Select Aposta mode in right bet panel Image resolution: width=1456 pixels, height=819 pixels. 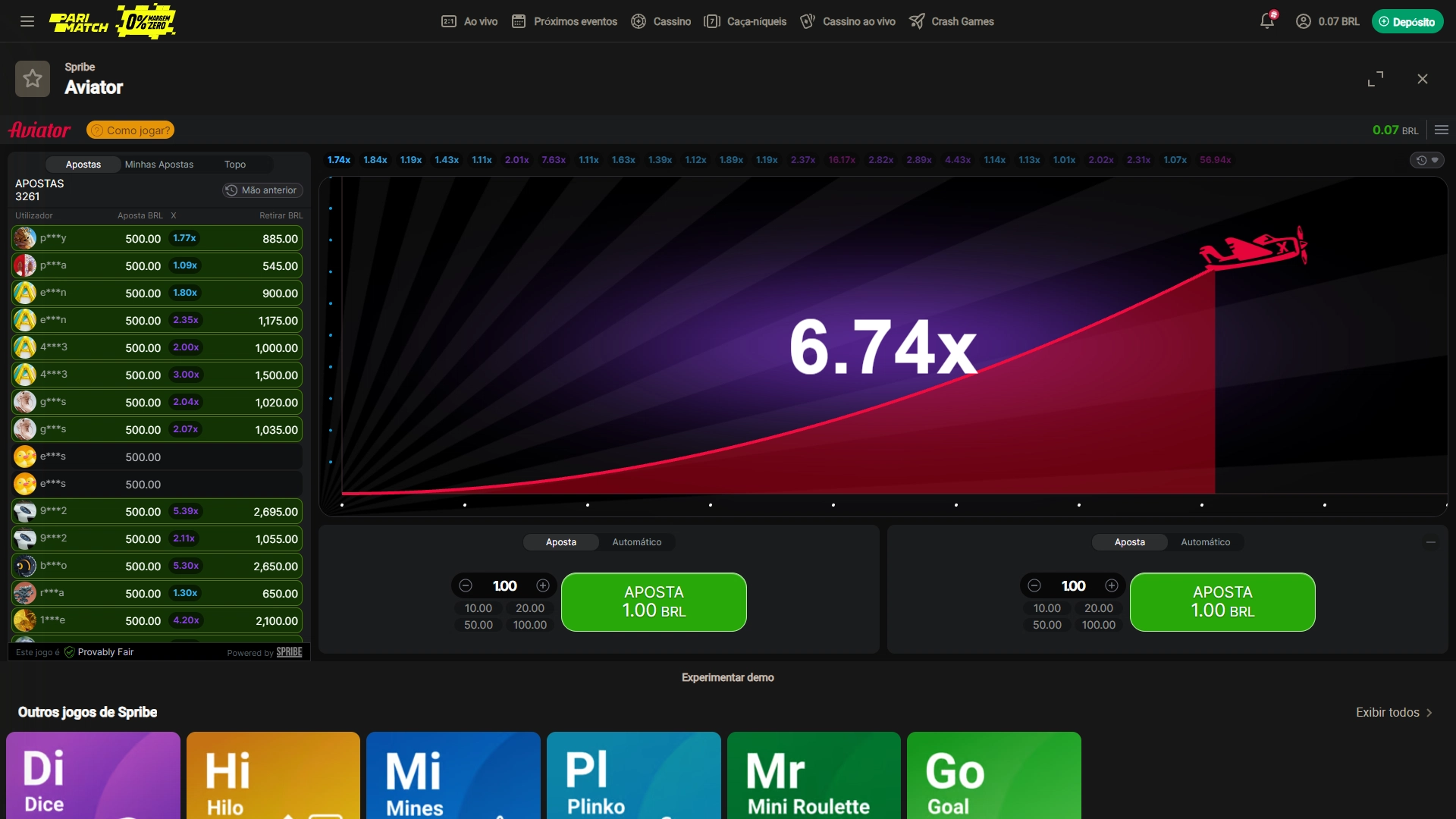coord(1130,542)
